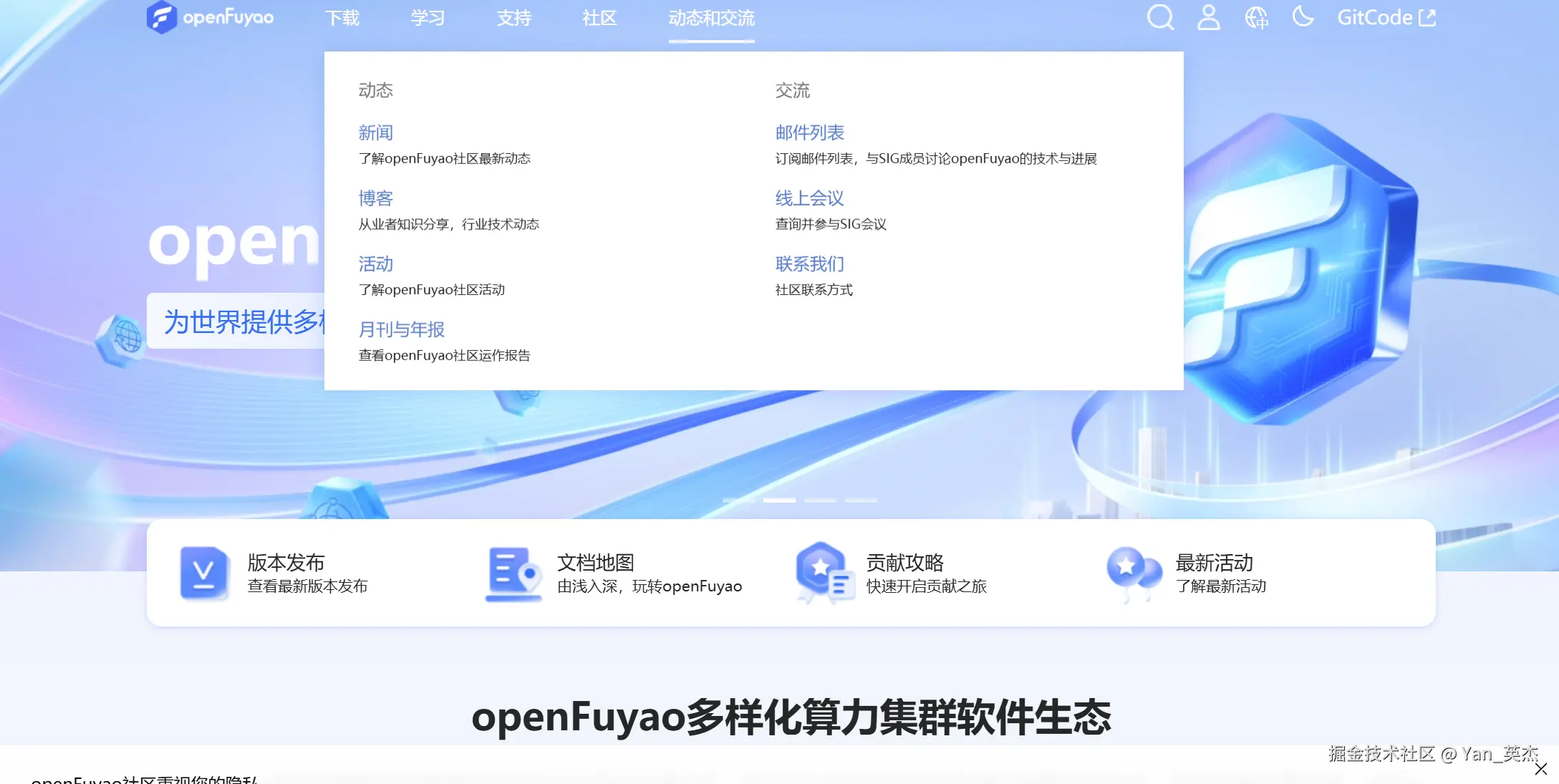1559x784 pixels.
Task: Toggle dark mode moon icon
Action: click(1303, 16)
